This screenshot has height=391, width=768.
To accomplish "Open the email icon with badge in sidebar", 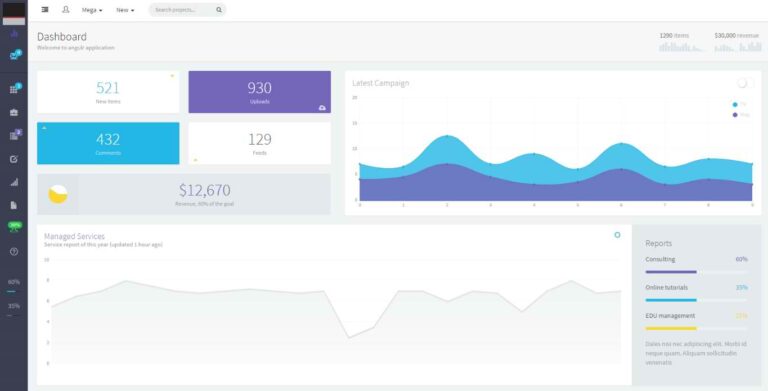I will pos(15,55).
